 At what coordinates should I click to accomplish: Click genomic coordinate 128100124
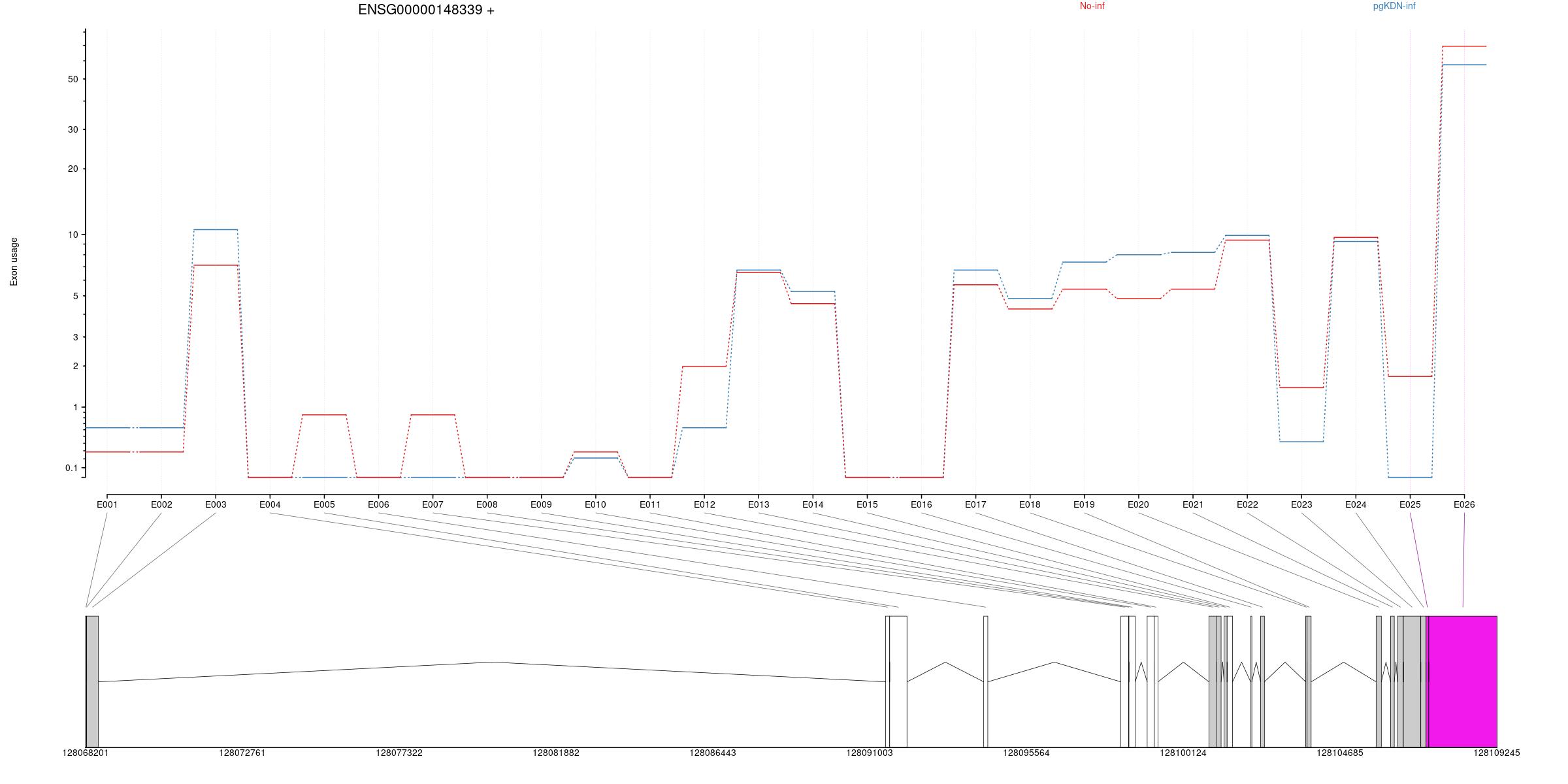1183,753
